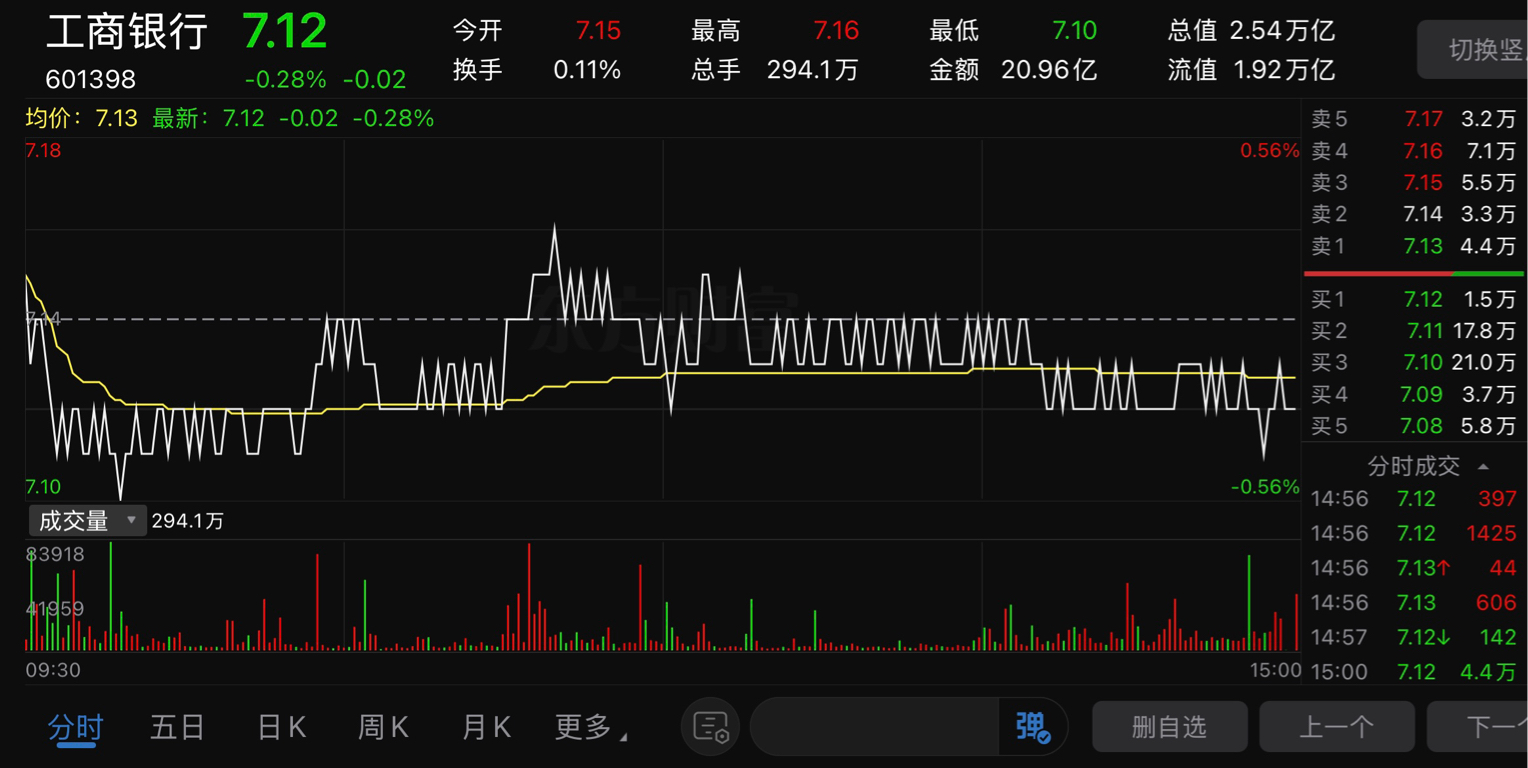Click the 均价 7.13 label
This screenshot has height=768, width=1528.
point(81,118)
